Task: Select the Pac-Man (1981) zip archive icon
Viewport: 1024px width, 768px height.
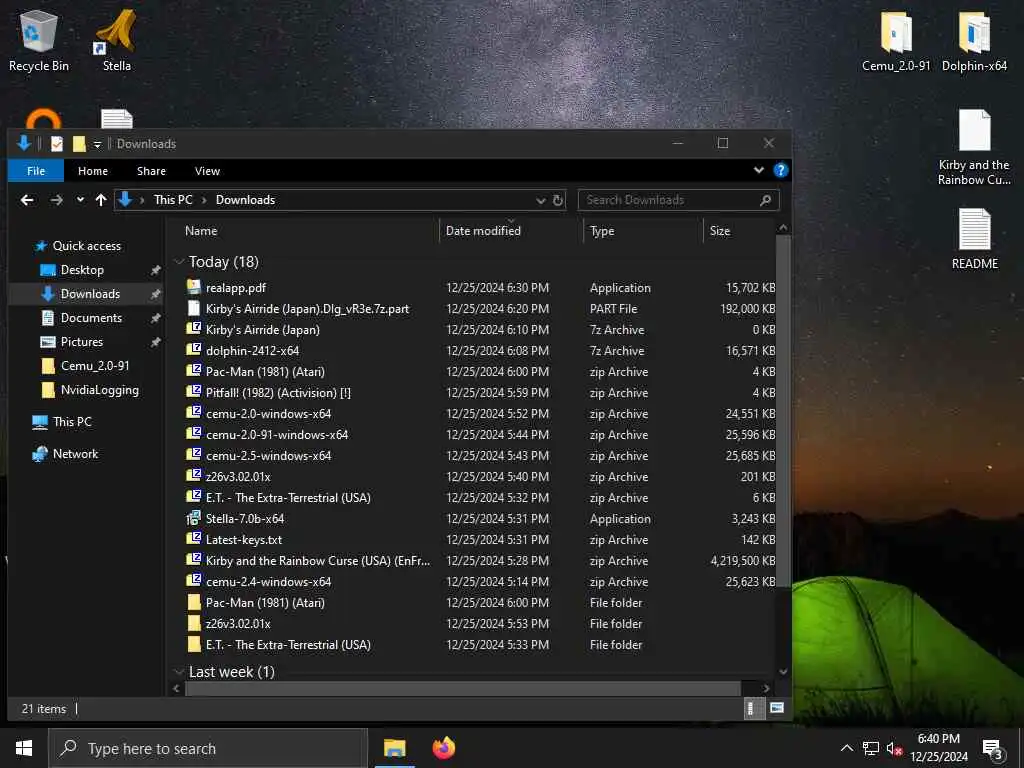Action: coord(193,371)
